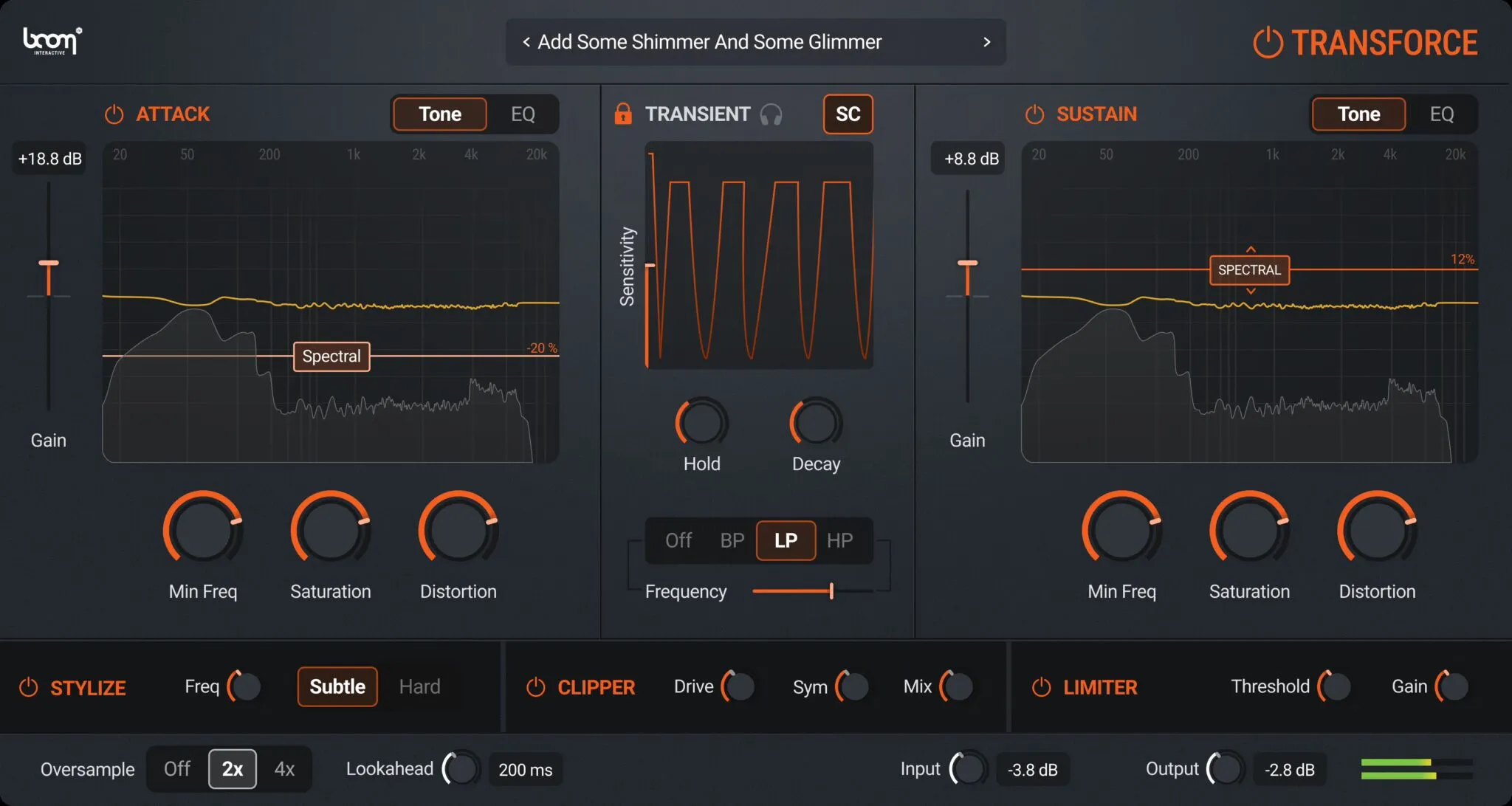Select the Hard stylize mode
Image resolution: width=1512 pixels, height=806 pixels.
[x=419, y=686]
